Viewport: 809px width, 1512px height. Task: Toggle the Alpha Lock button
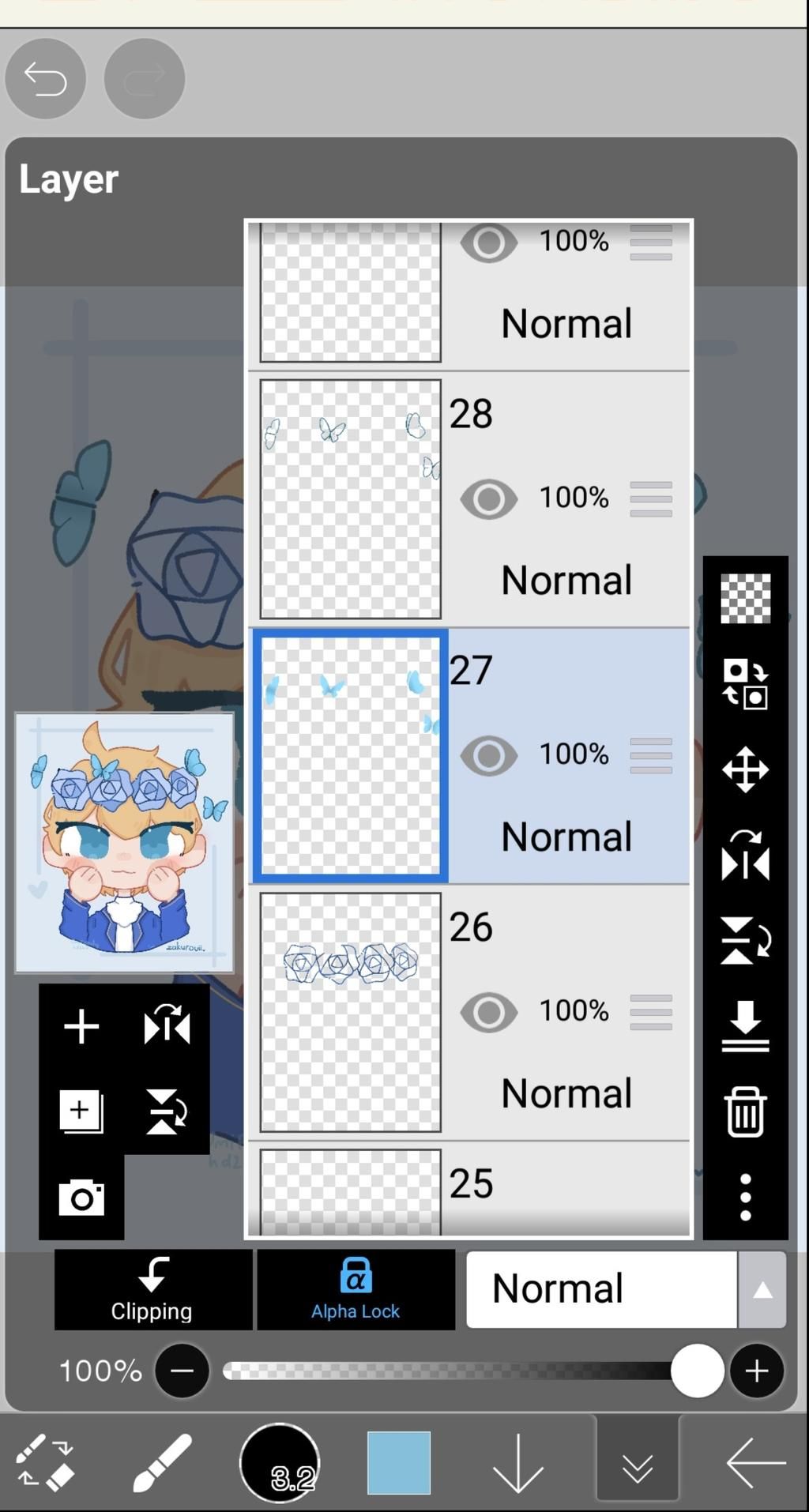pos(356,1289)
